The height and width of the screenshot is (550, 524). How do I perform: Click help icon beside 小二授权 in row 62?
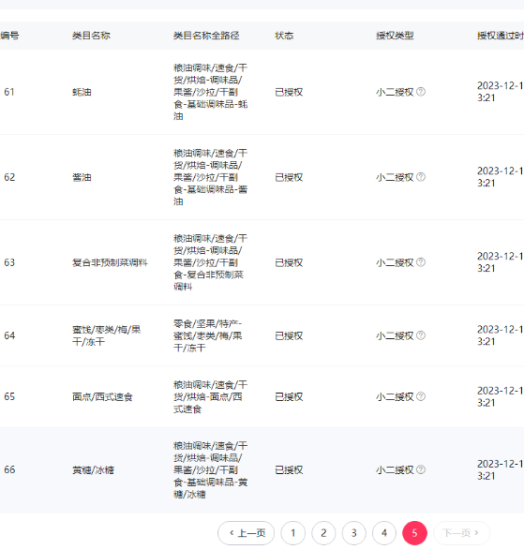click(421, 177)
